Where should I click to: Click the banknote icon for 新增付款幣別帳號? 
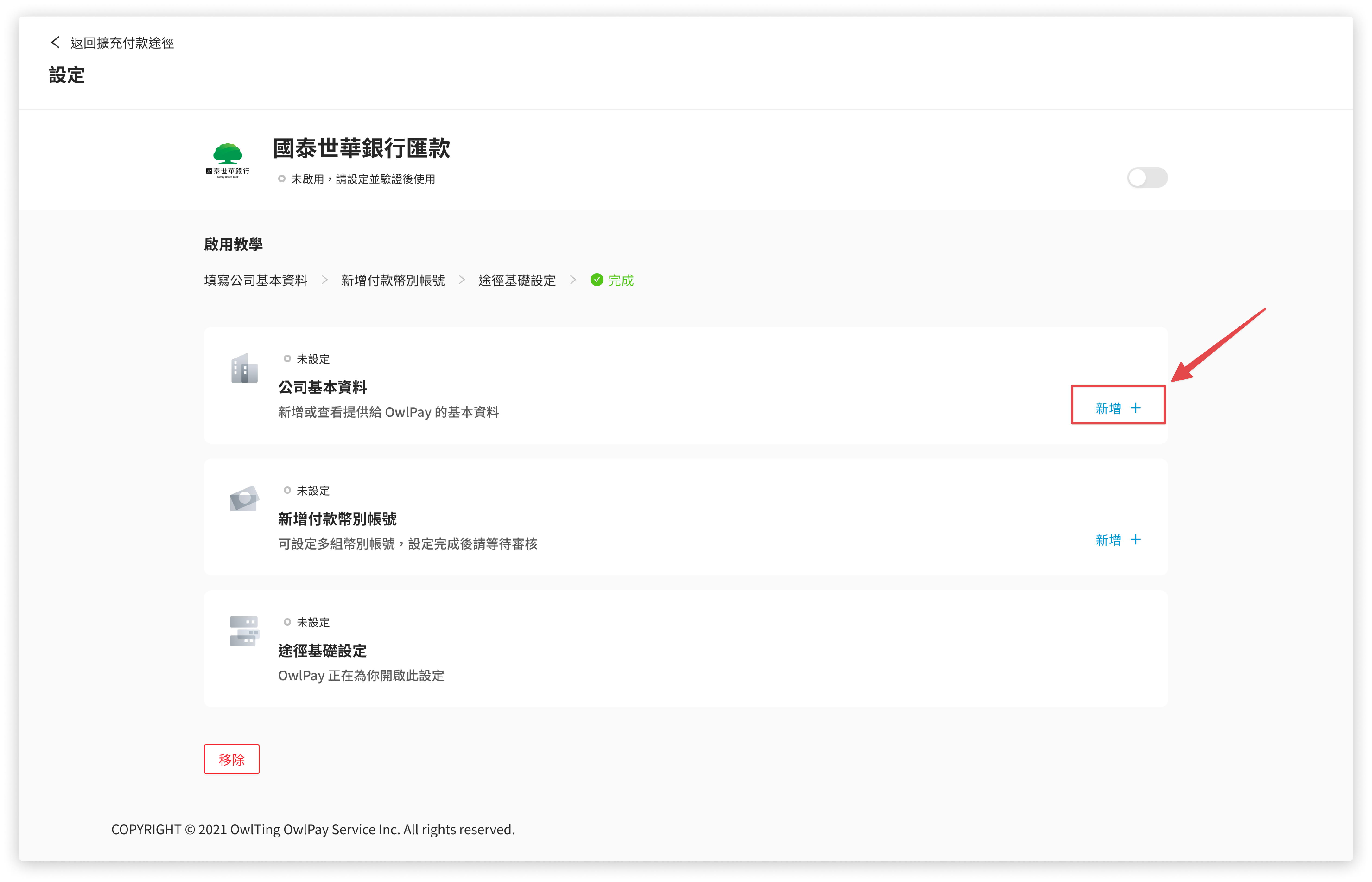pos(245,498)
